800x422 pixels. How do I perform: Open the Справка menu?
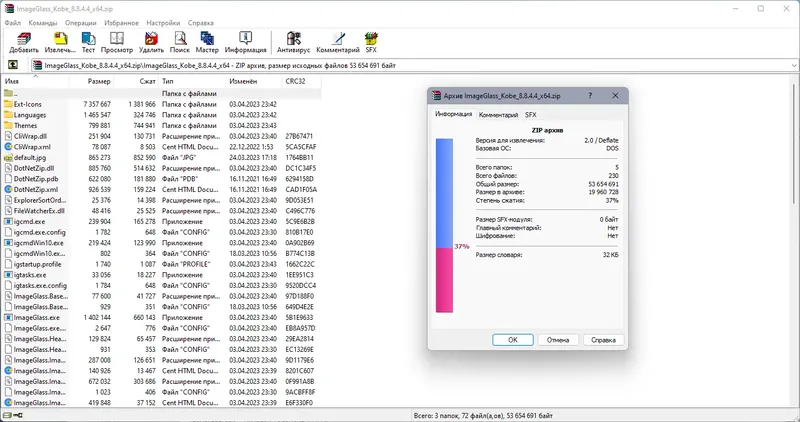[201, 23]
